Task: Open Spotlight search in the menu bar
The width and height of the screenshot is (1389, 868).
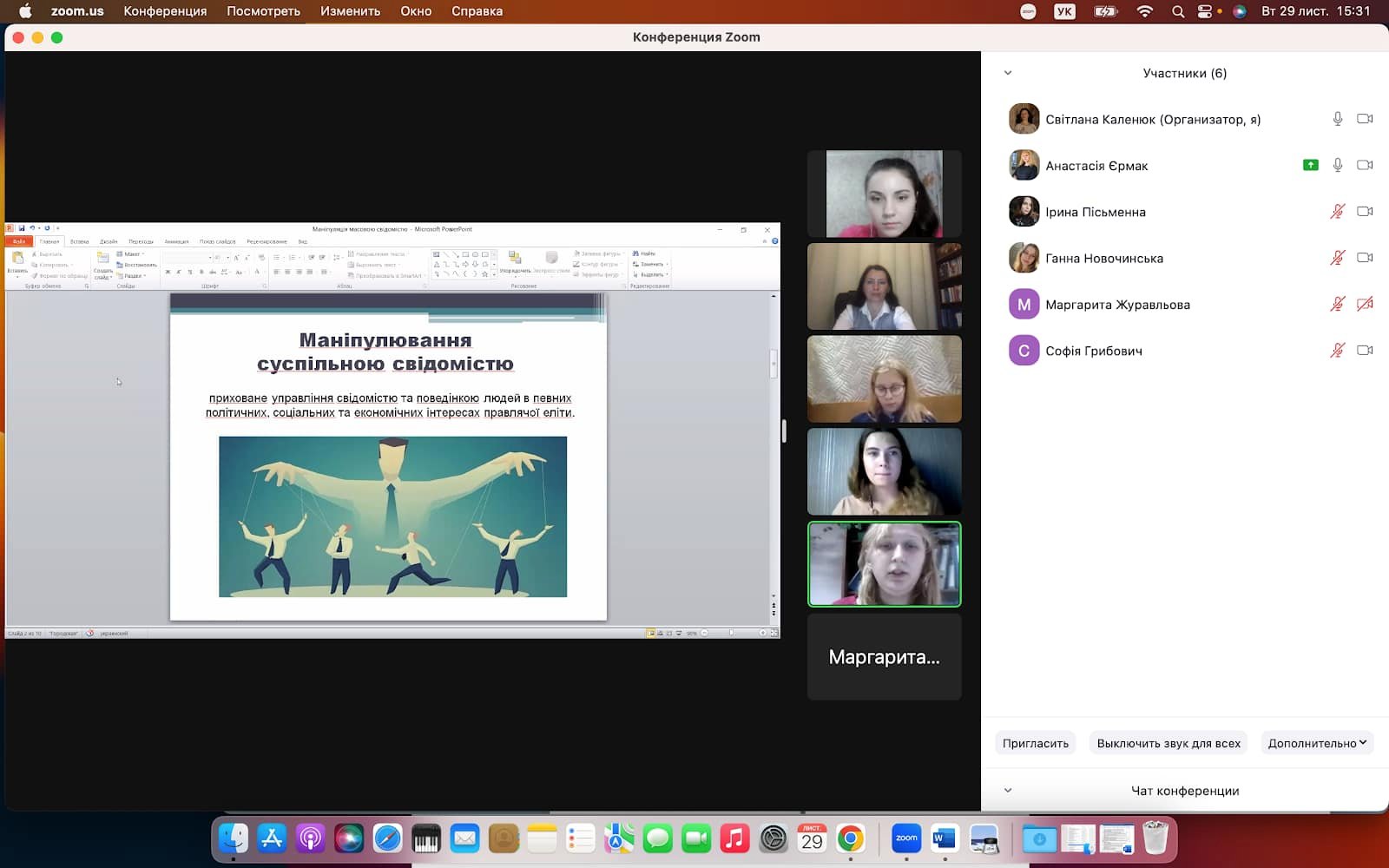Action: click(1178, 11)
